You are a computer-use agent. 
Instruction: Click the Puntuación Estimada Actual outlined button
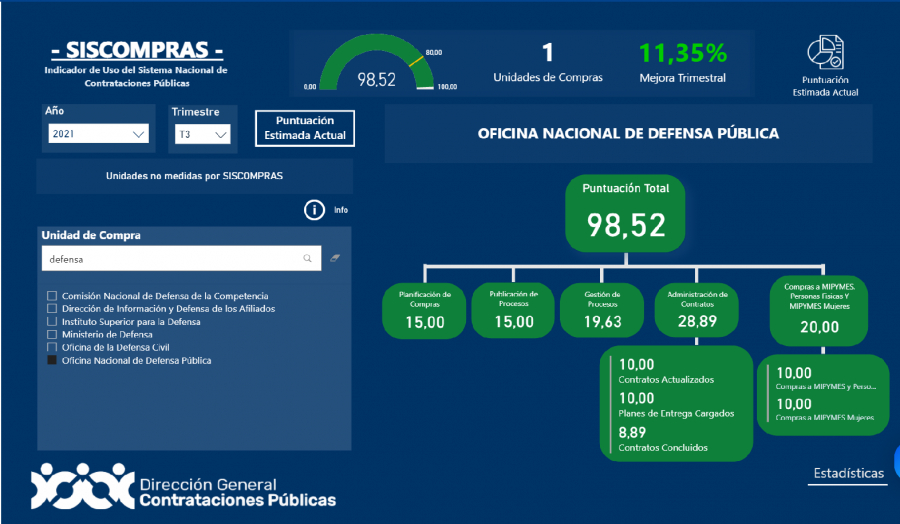(305, 128)
